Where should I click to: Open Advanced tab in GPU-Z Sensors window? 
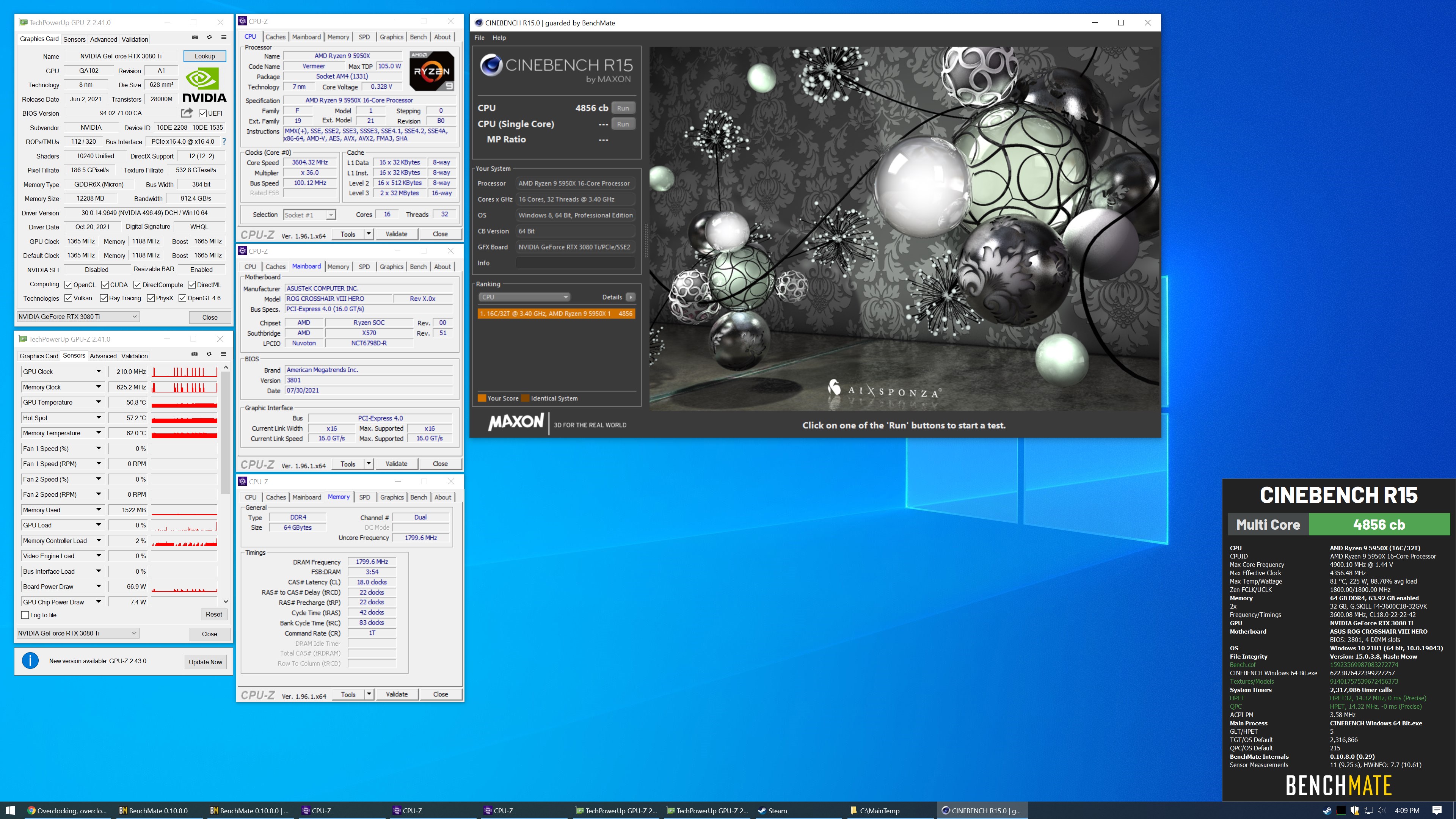103,356
